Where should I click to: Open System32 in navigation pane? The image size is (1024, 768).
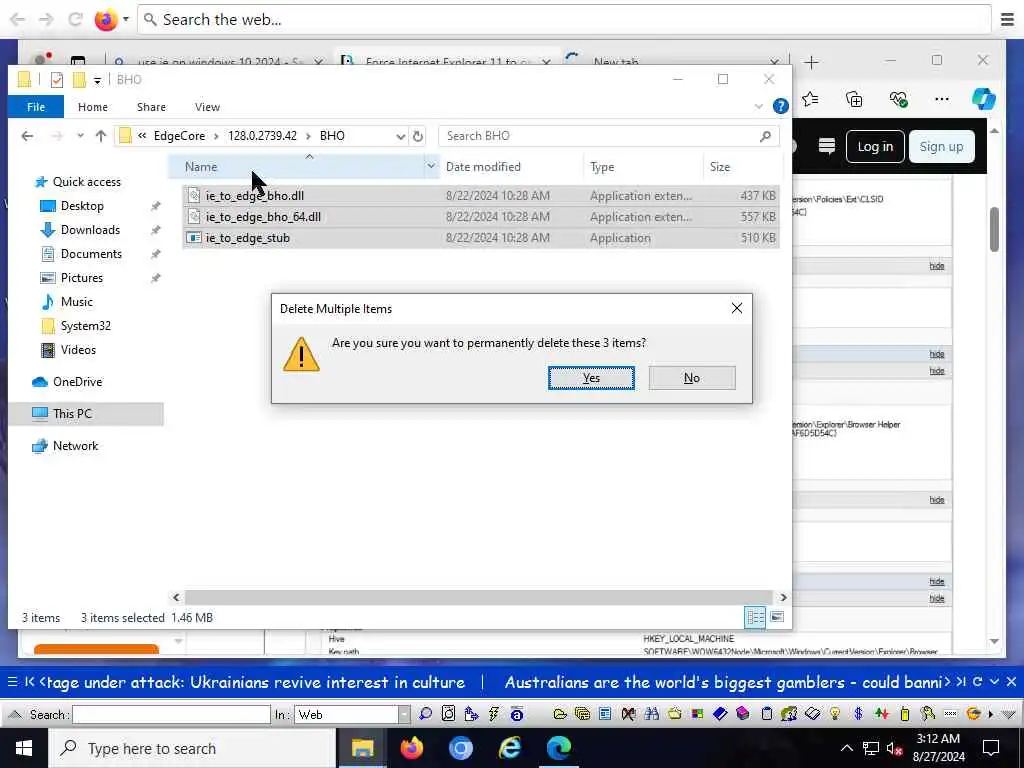(x=85, y=326)
